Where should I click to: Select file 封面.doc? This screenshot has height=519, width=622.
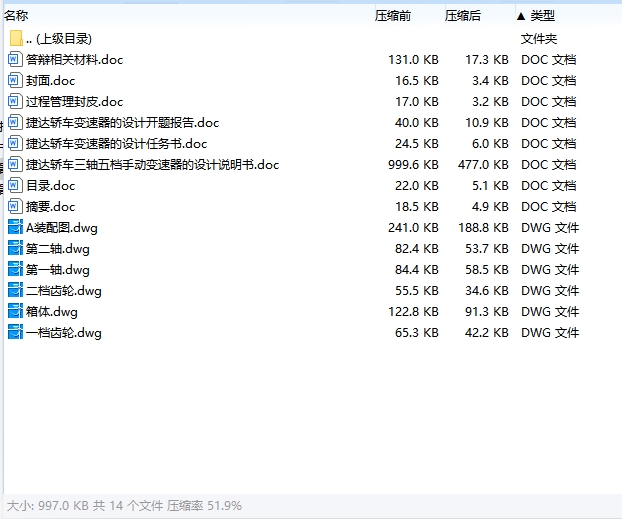[x=311, y=81]
